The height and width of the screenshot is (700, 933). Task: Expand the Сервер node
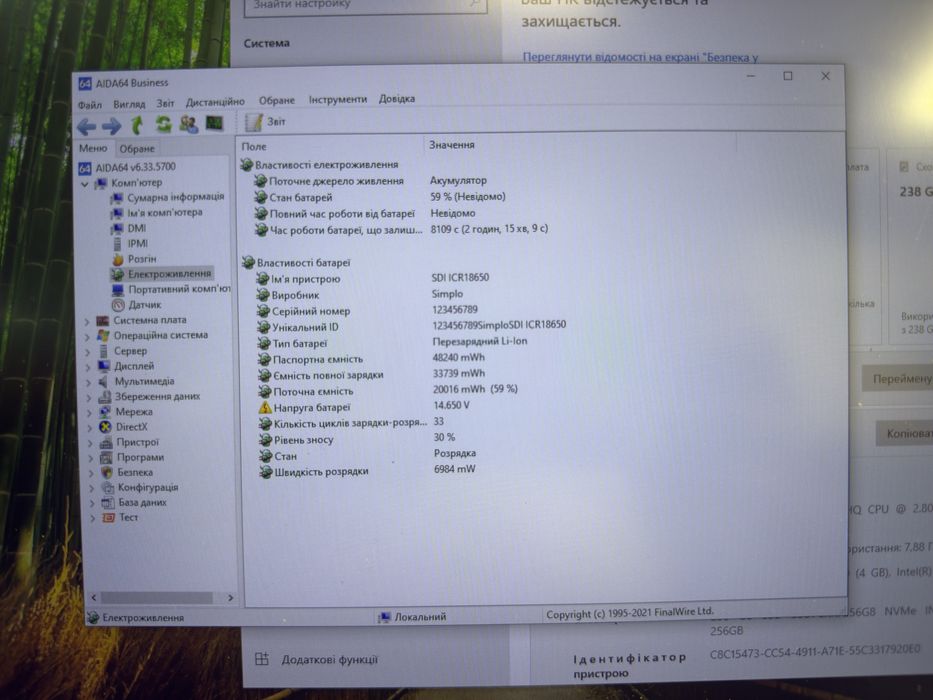click(x=88, y=352)
